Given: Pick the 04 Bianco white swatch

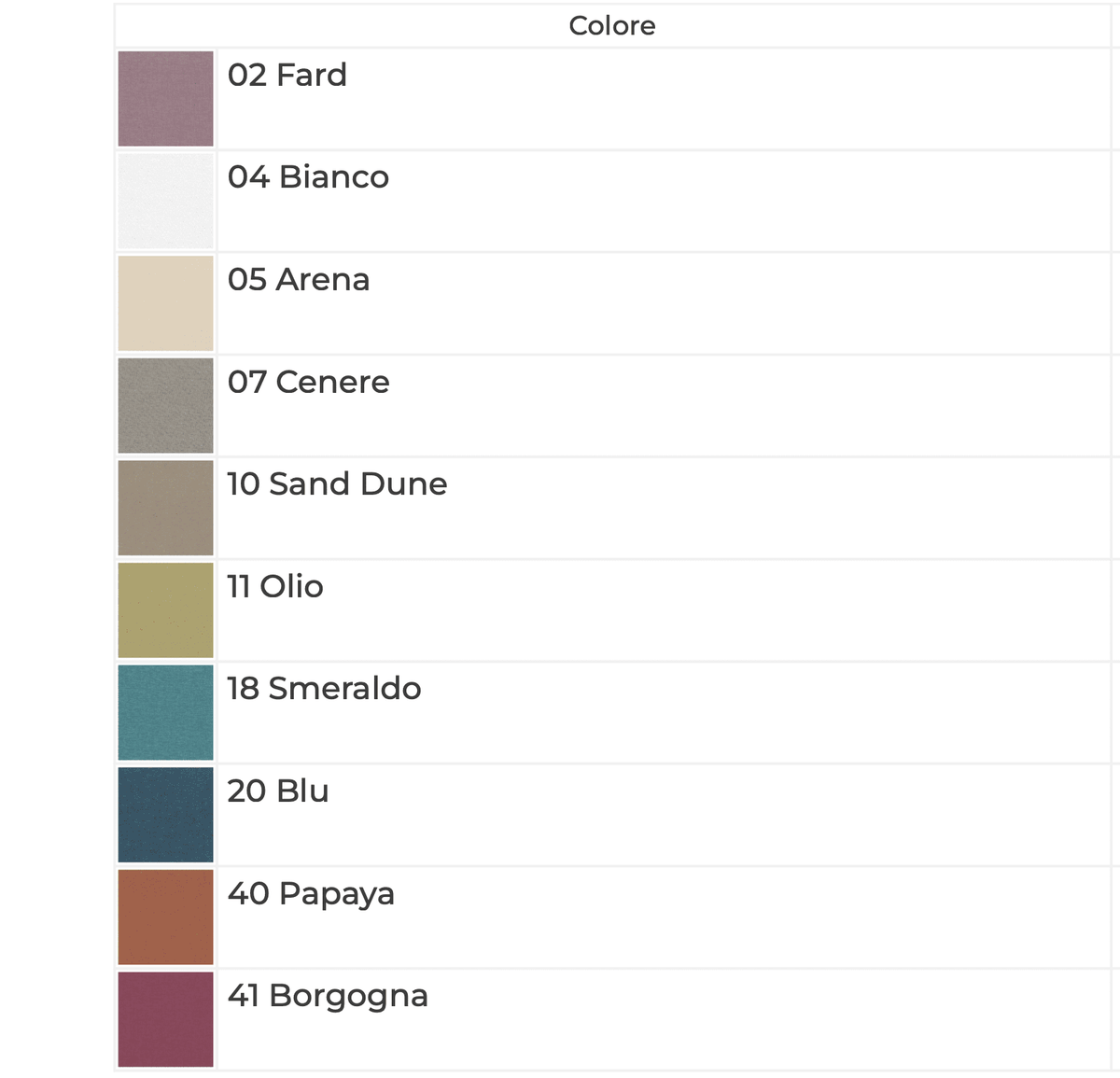Looking at the screenshot, I should pyautogui.click(x=165, y=201).
